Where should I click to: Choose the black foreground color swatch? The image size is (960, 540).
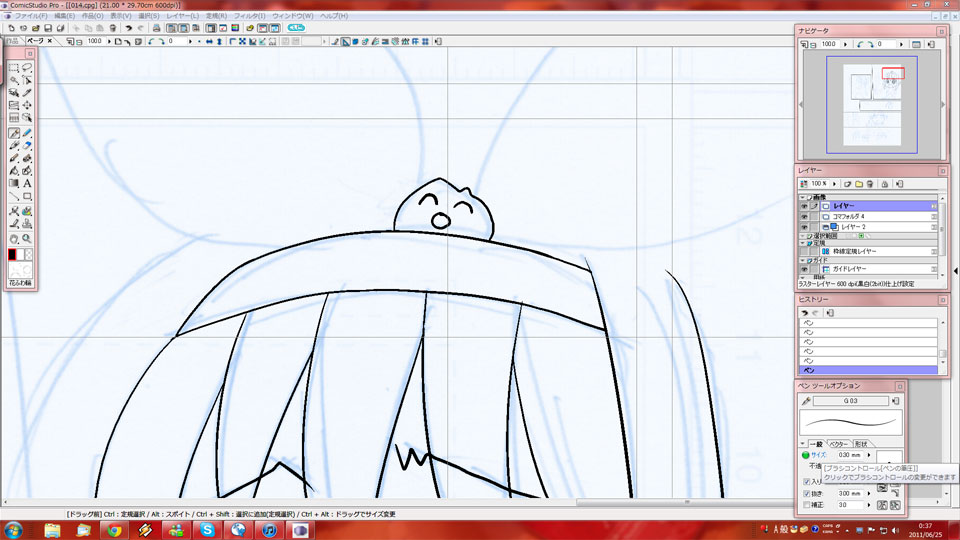(x=12, y=254)
